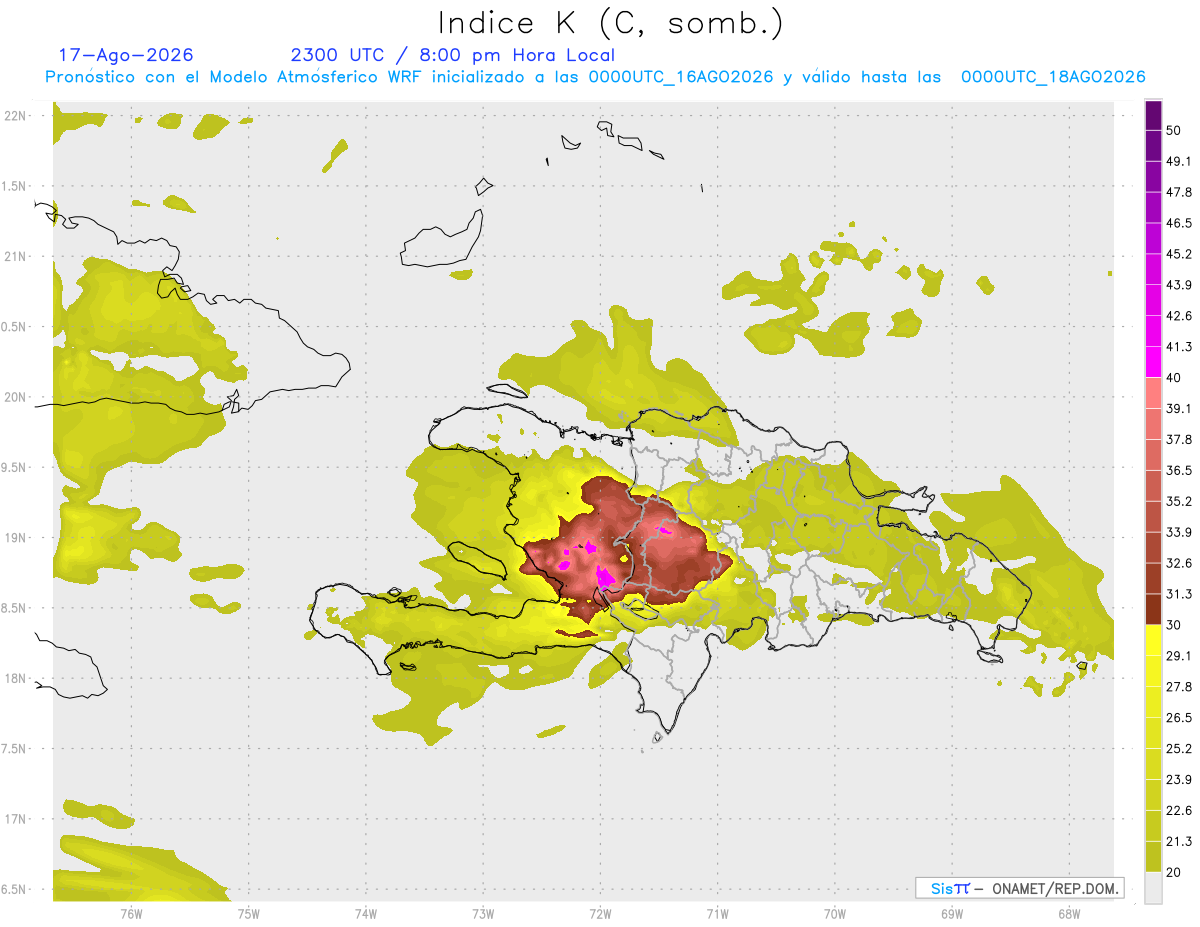The height and width of the screenshot is (927, 1200).
Task: Click the color bar value '23.9'
Action: [x=1179, y=779]
